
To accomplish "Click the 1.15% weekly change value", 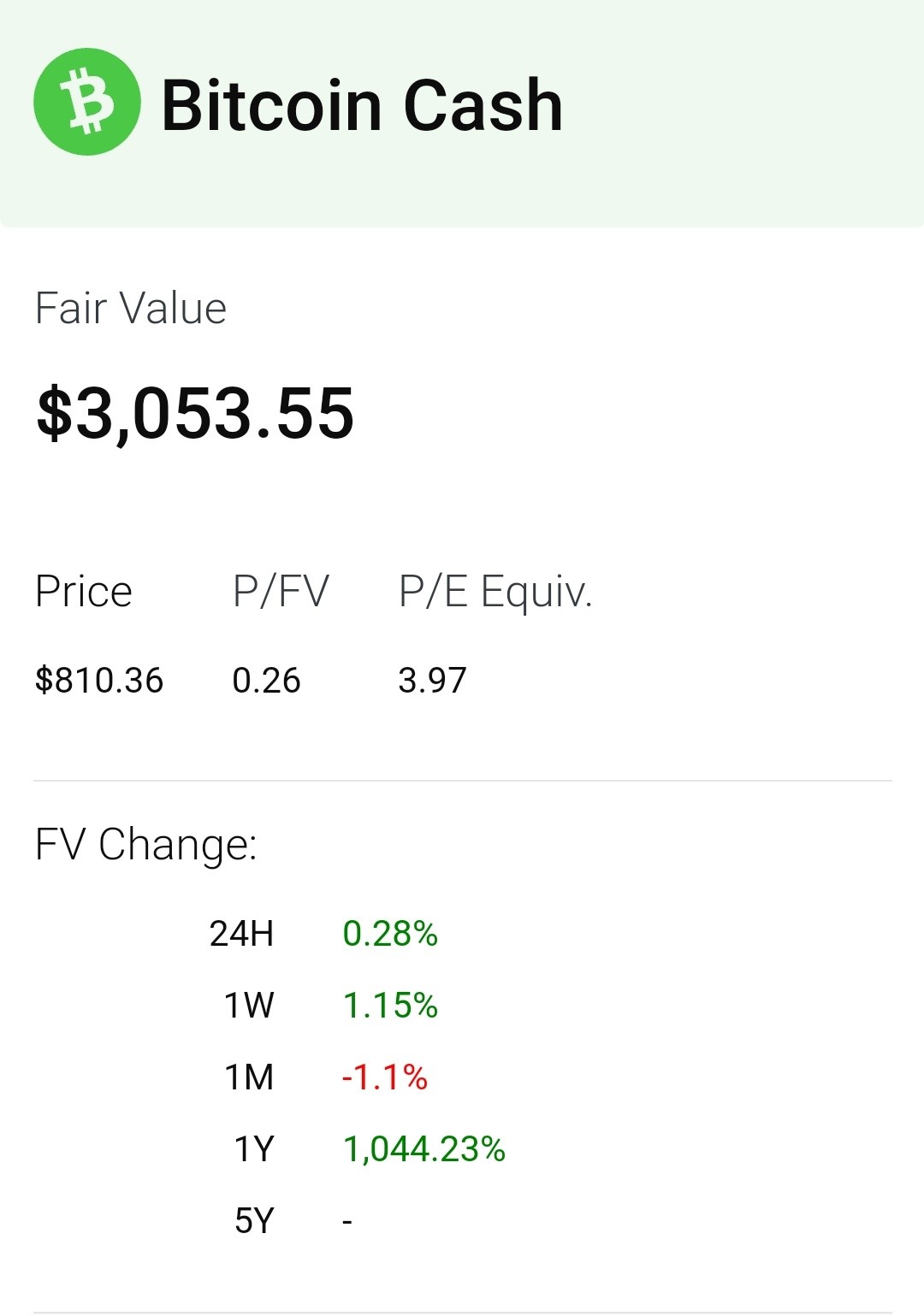I will (x=390, y=1006).
